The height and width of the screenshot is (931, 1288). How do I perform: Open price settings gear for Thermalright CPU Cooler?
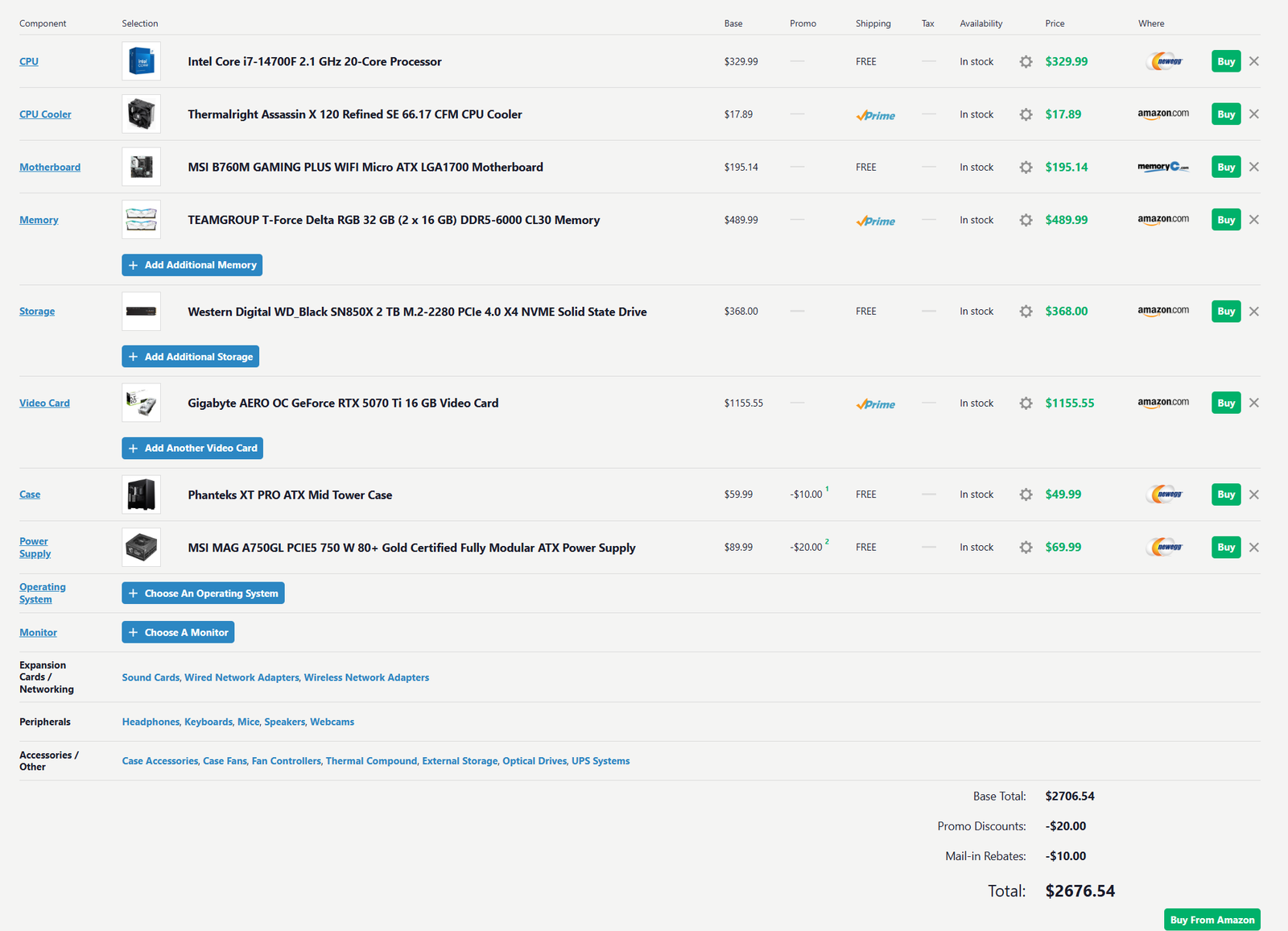(x=1026, y=114)
